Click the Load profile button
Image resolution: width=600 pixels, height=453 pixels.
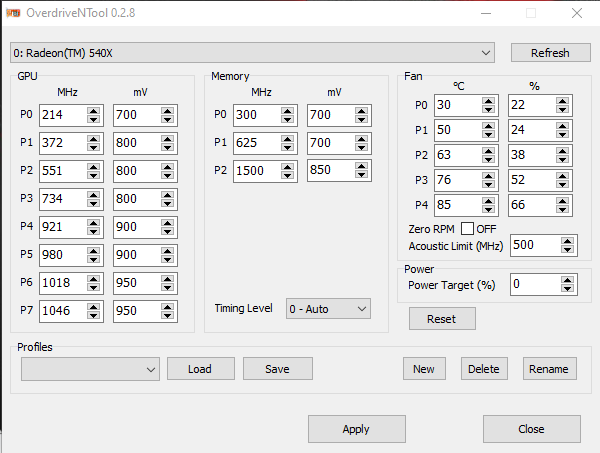point(201,369)
